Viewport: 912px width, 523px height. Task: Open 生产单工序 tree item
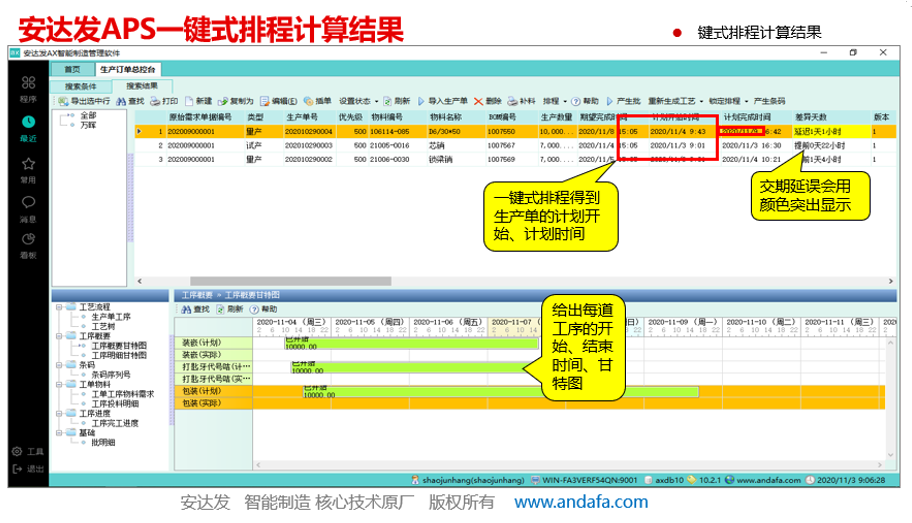pyautogui.click(x=111, y=317)
